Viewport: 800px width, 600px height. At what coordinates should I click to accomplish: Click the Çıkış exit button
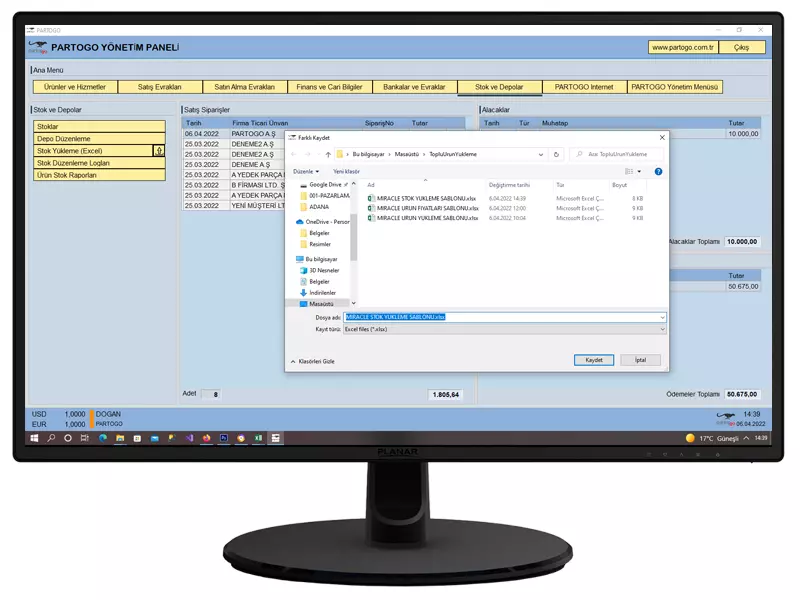coord(742,47)
